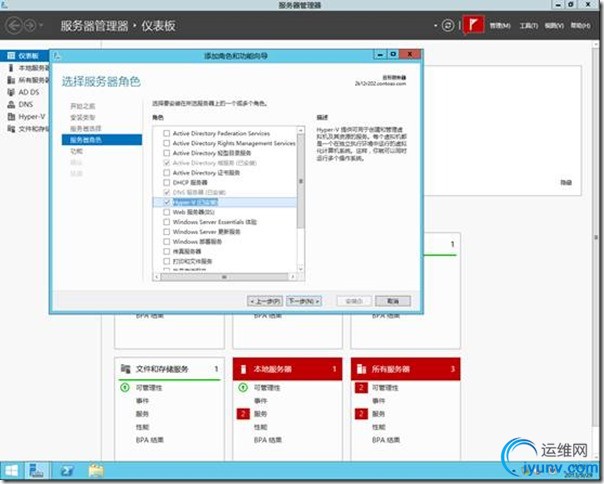Toggle the highlighted Hyper-V role checkbox
604x484 pixels.
(166, 202)
